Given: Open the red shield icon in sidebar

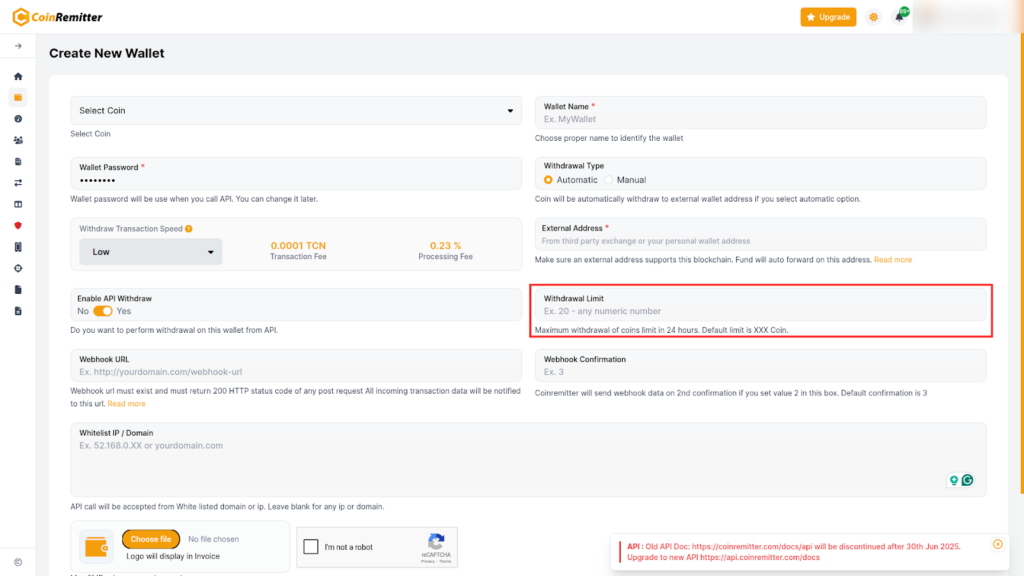Looking at the screenshot, I should pos(18,225).
